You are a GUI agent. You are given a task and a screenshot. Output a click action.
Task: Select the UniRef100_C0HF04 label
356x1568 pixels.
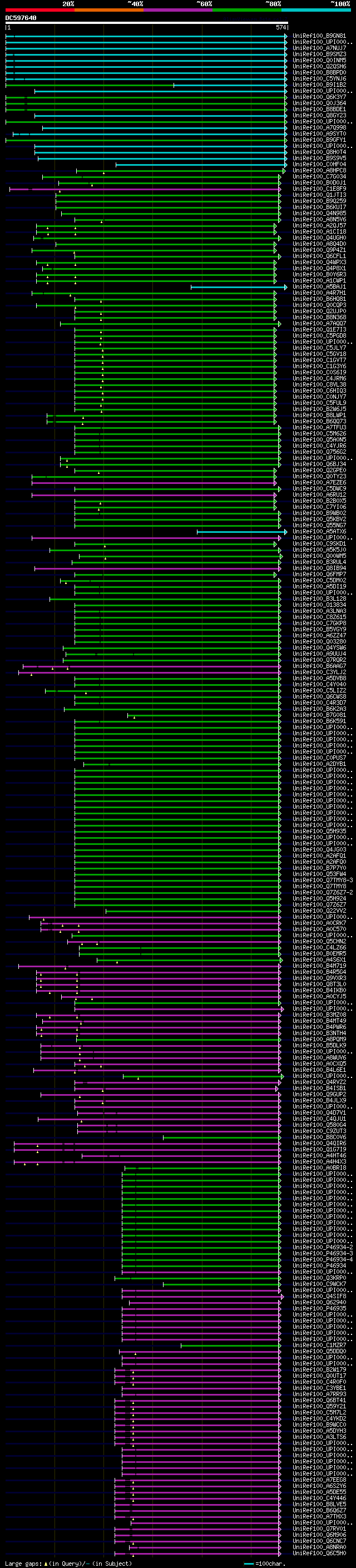[x=319, y=164]
